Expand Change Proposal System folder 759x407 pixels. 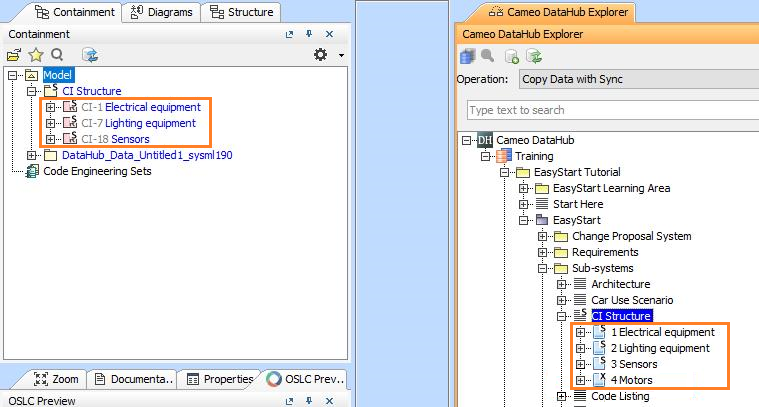(542, 236)
